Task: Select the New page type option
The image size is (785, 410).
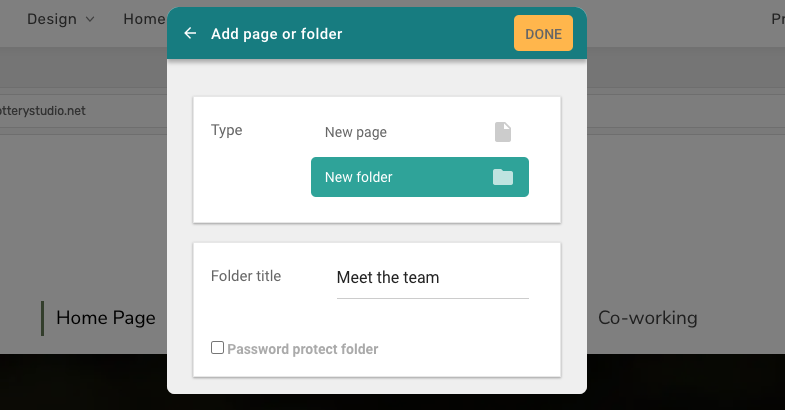Action: click(x=420, y=132)
